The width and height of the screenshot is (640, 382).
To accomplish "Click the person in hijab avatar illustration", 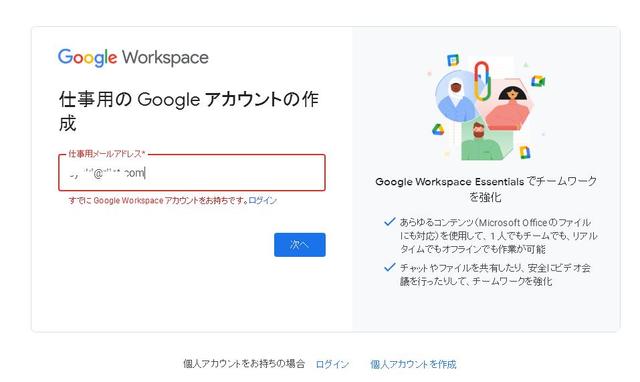I will coord(456,98).
